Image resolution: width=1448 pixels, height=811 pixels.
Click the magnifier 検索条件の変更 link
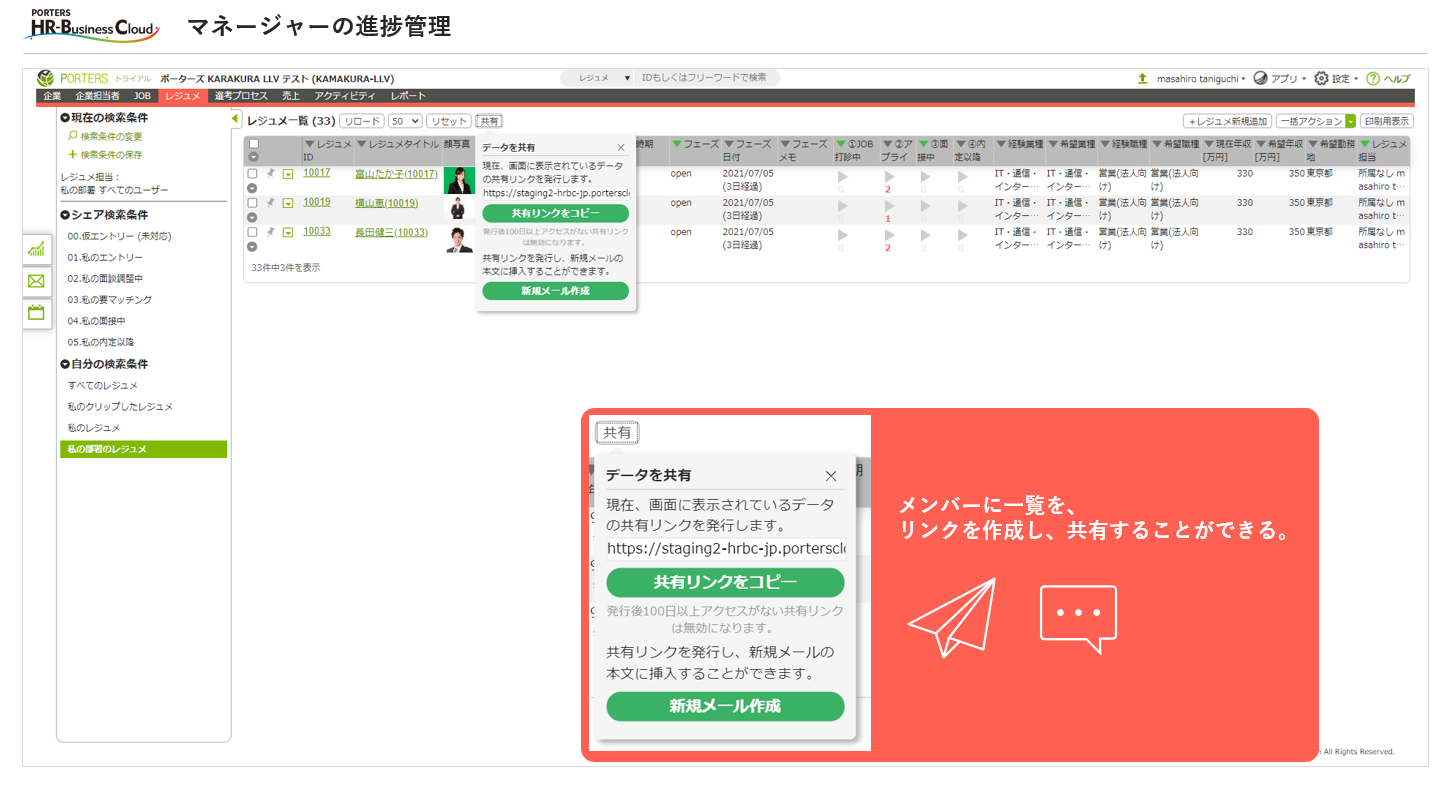(105, 136)
